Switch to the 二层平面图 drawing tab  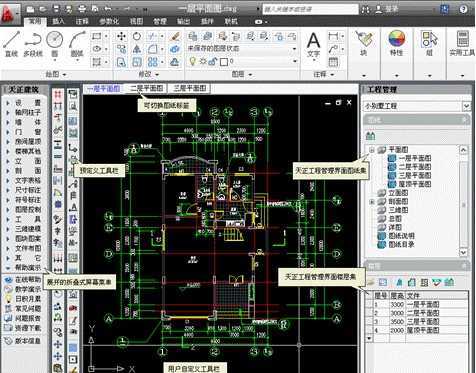[x=147, y=88]
